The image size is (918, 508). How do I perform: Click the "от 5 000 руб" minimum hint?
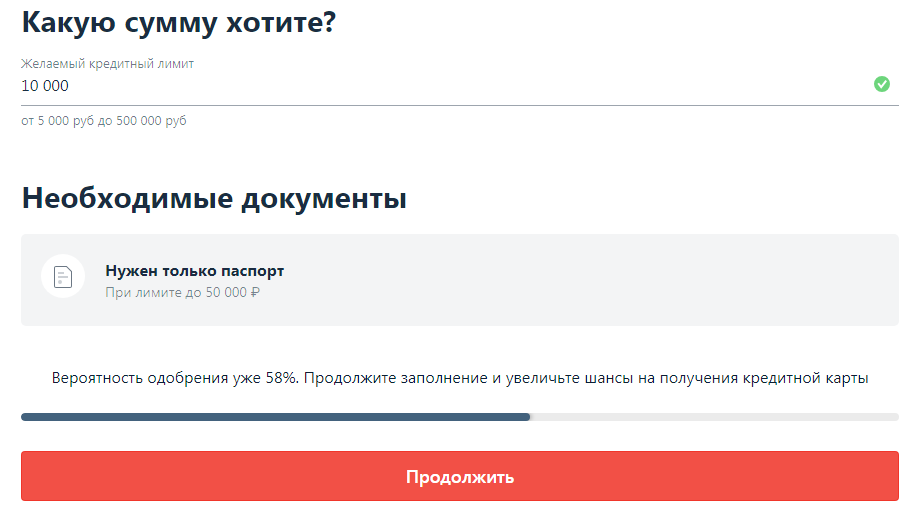coord(57,121)
